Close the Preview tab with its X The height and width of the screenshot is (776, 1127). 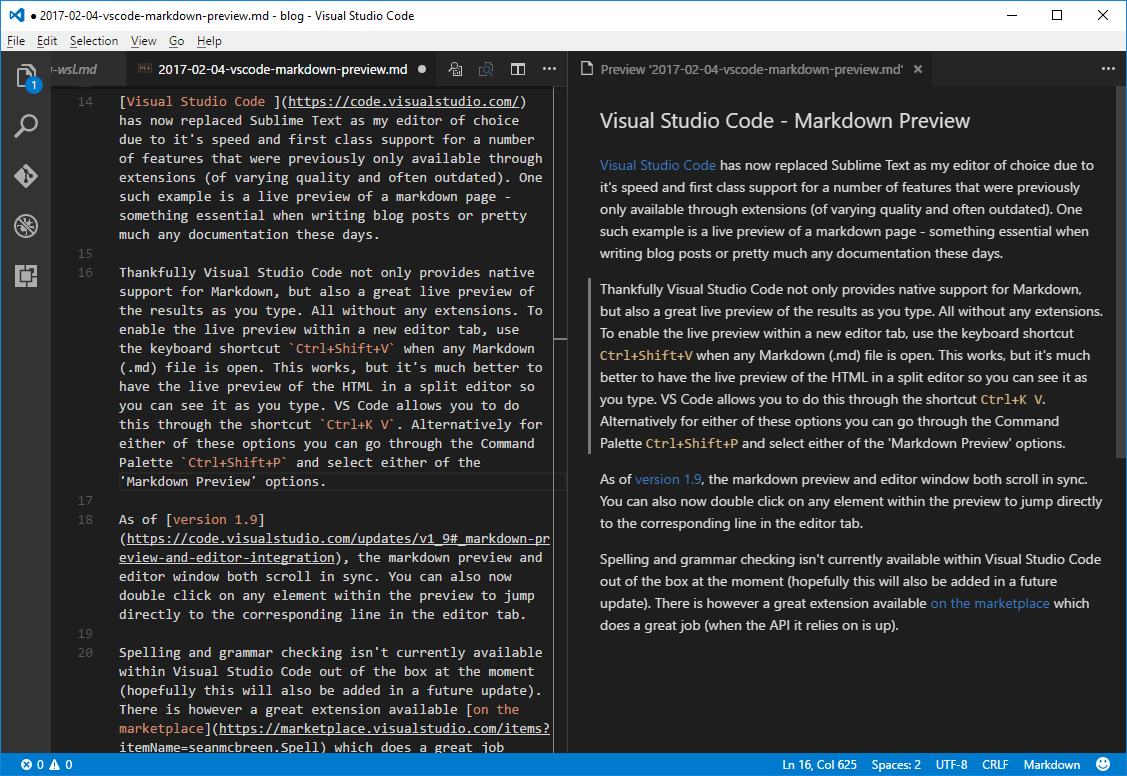coord(918,69)
